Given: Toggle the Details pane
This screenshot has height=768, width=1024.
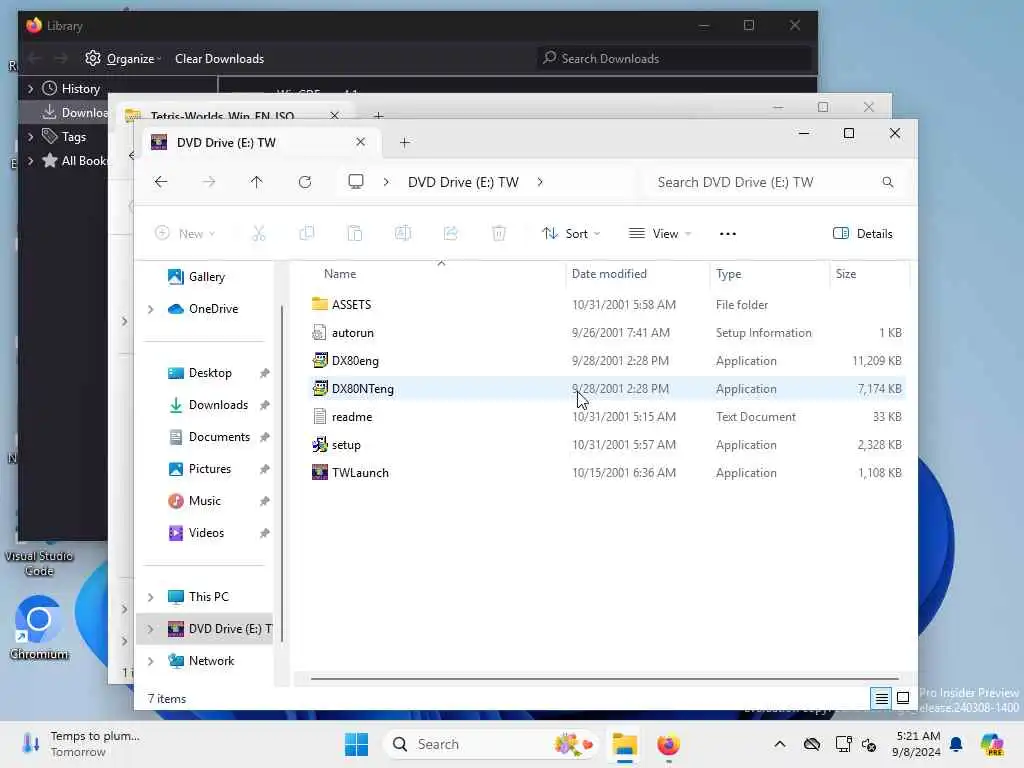Looking at the screenshot, I should (x=862, y=234).
